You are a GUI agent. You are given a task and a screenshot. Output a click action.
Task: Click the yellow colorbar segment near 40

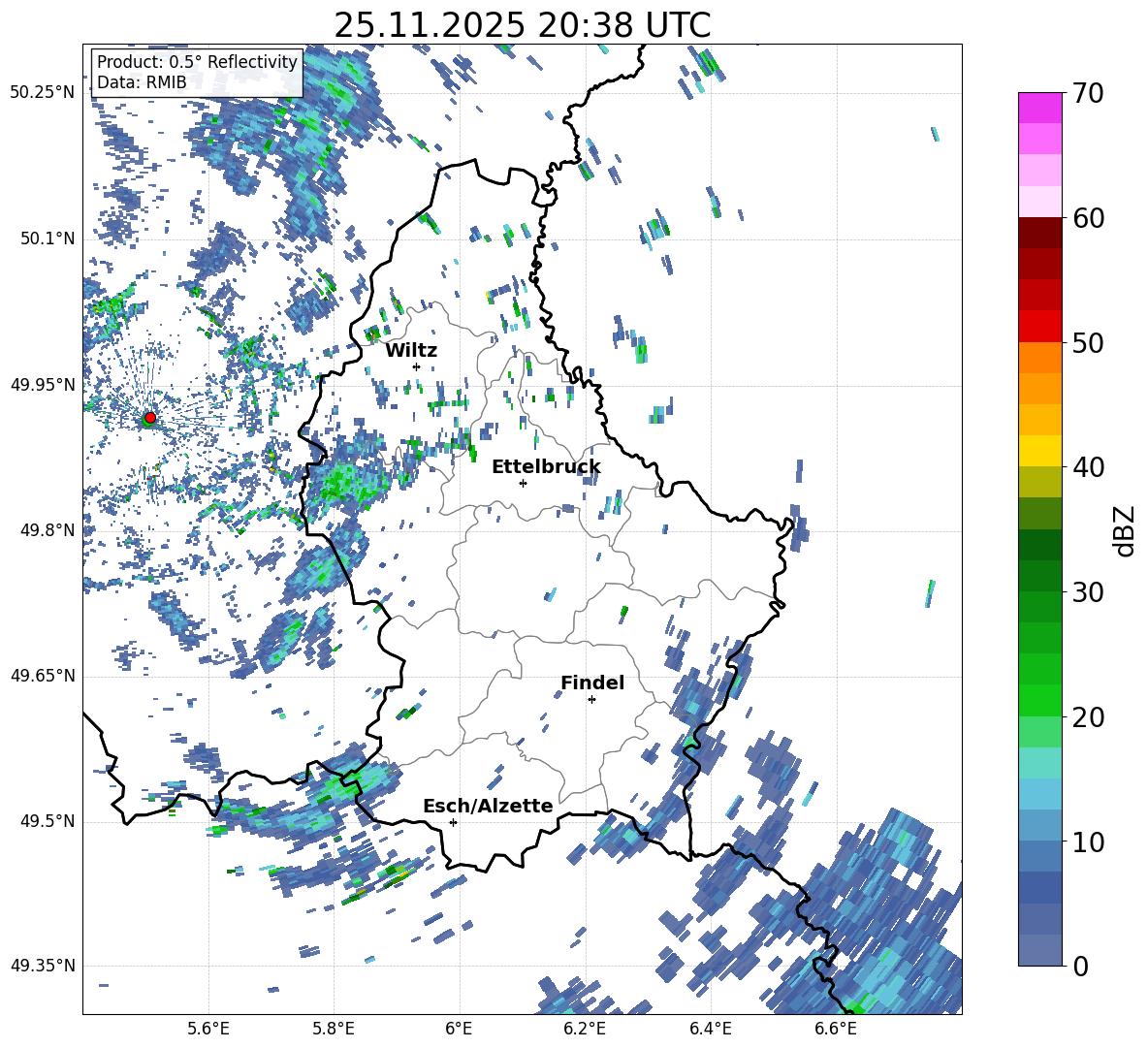pos(1039,451)
